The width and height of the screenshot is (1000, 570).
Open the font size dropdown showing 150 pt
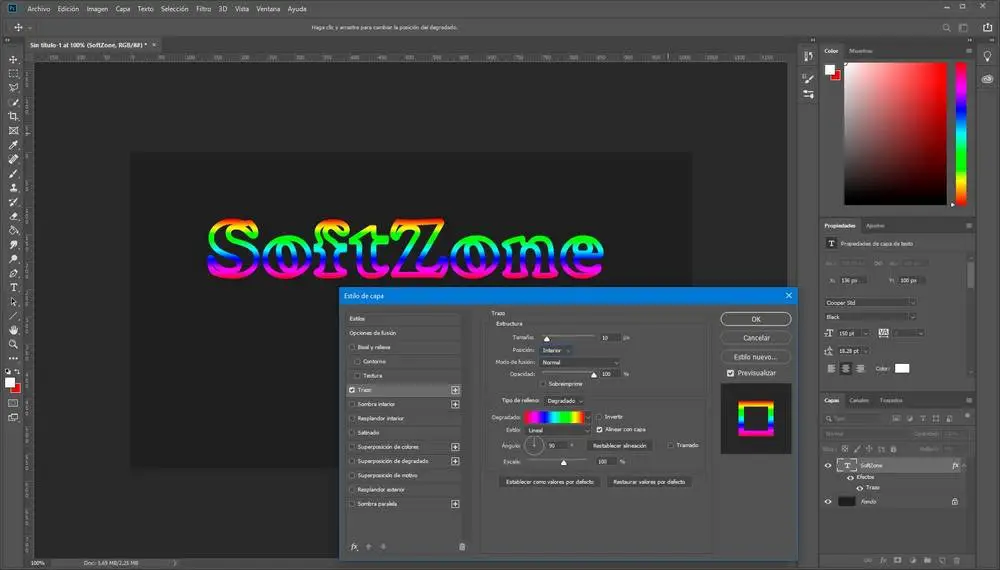(x=865, y=333)
